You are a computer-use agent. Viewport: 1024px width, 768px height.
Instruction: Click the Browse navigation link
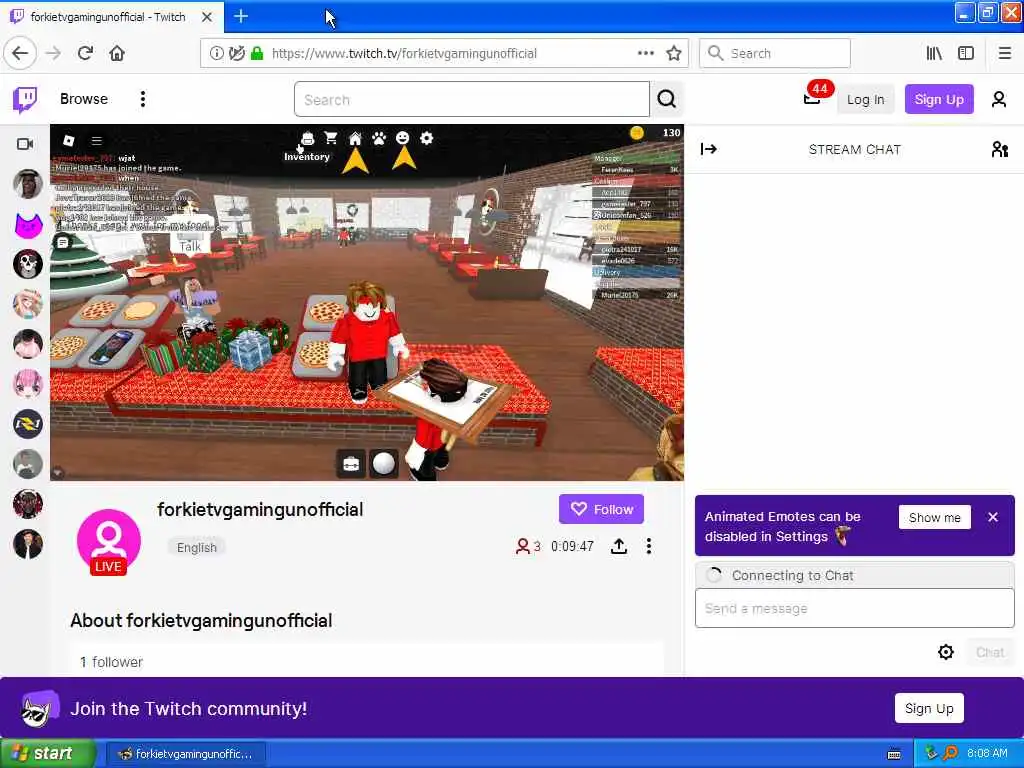point(84,99)
